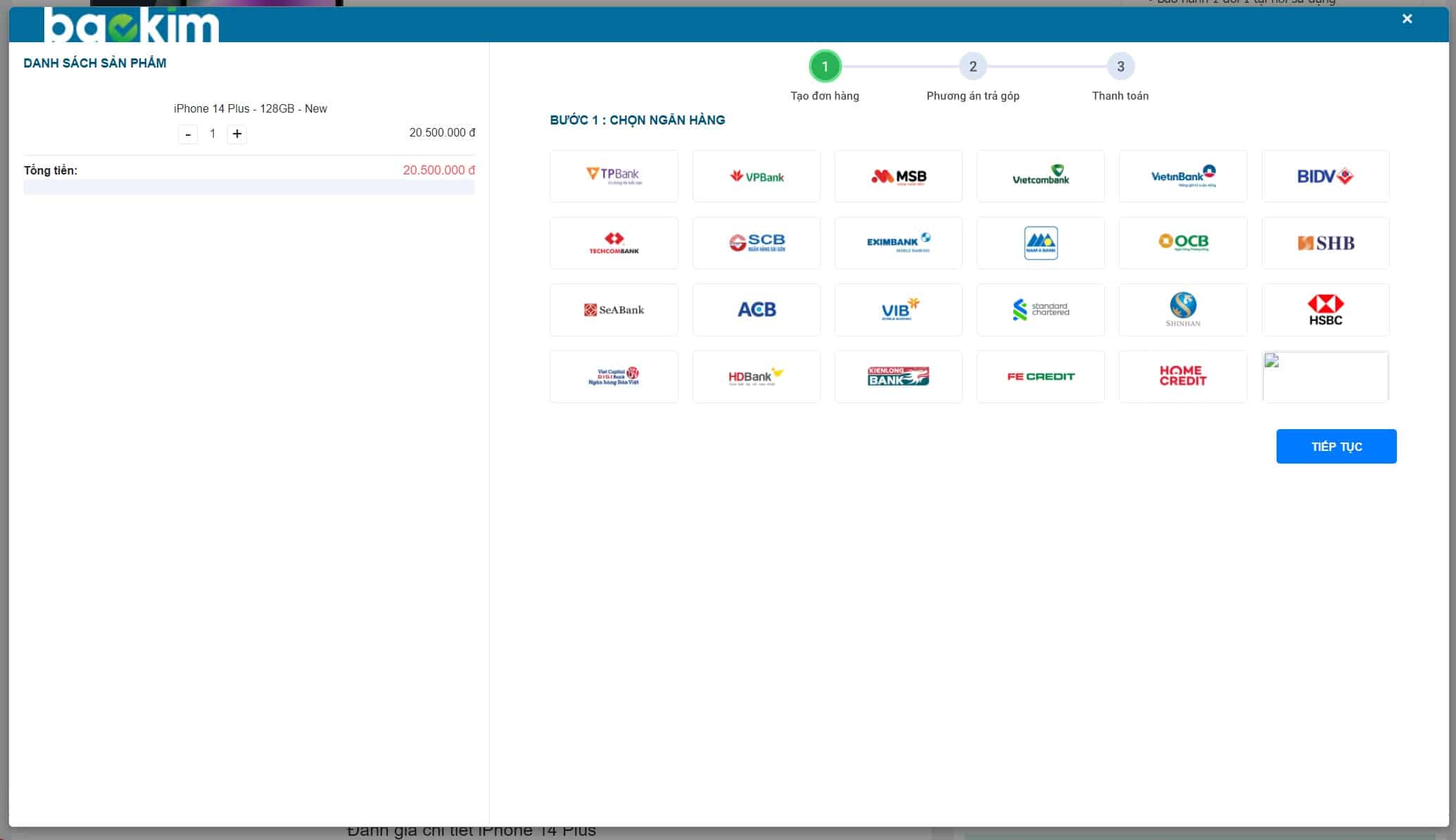Select TPBank as installment bank
1456x840 pixels.
(614, 176)
